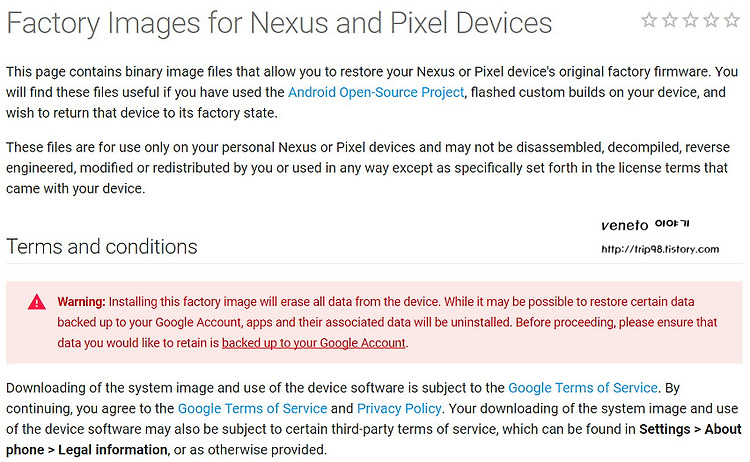Screen dimensions: 750x462
Task: Select the second rating star
Action: pyautogui.click(x=670, y=20)
